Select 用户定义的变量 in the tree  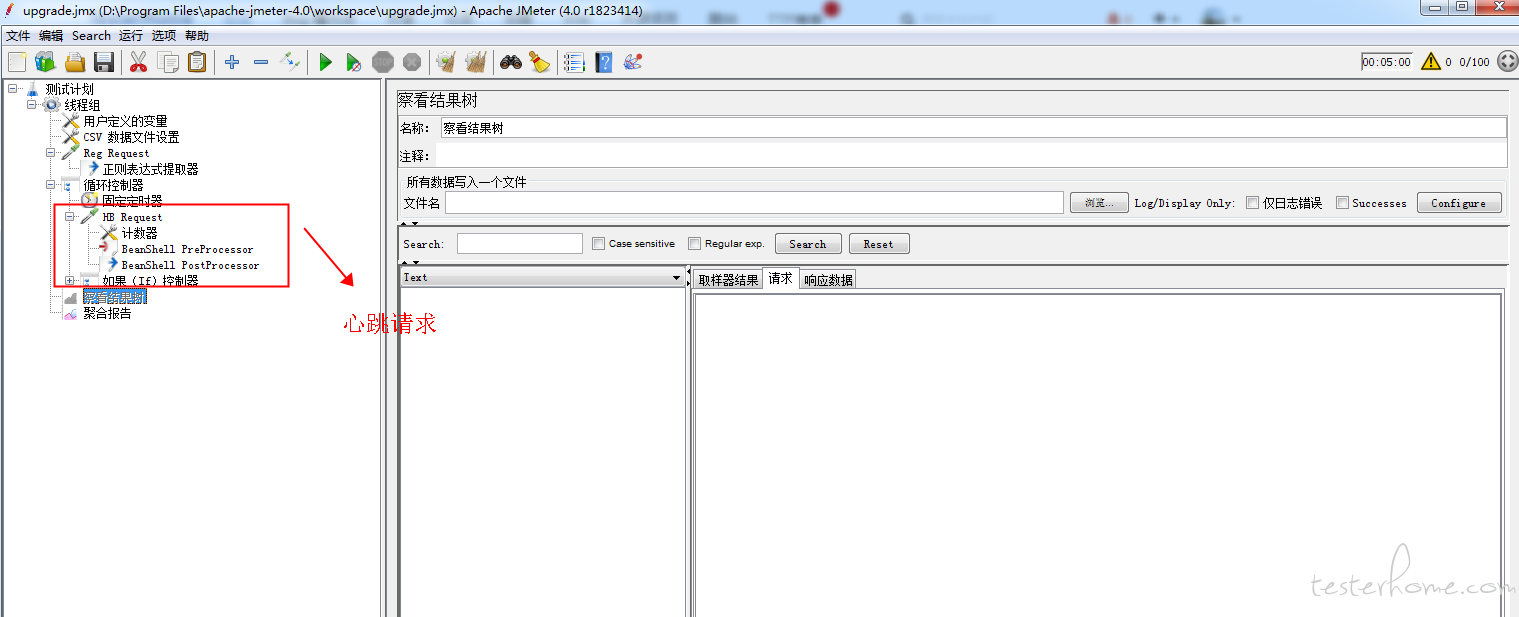(125, 121)
